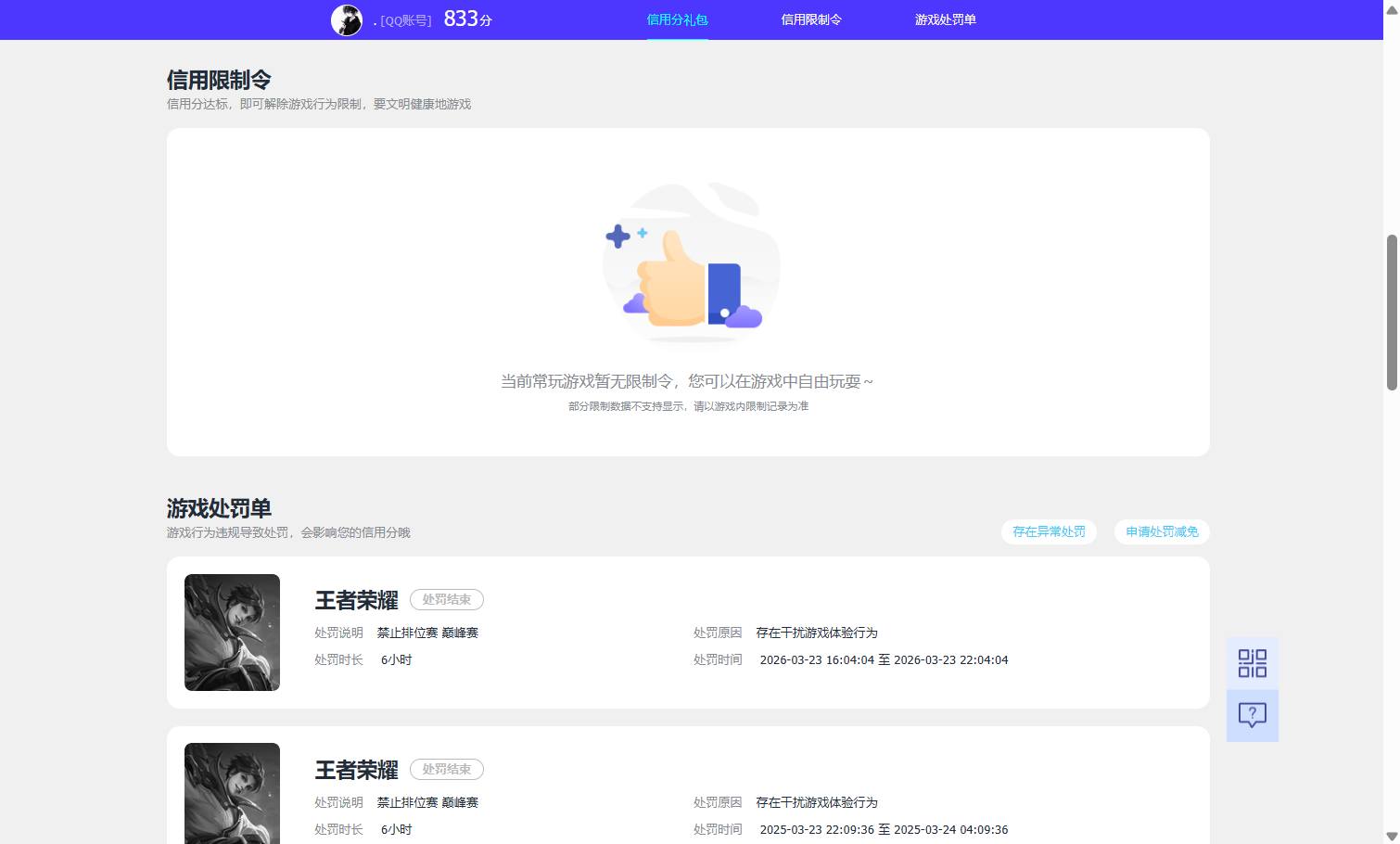Click the page's vertical scrollbar thumb
This screenshot has width=1400, height=844.
tap(1392, 312)
